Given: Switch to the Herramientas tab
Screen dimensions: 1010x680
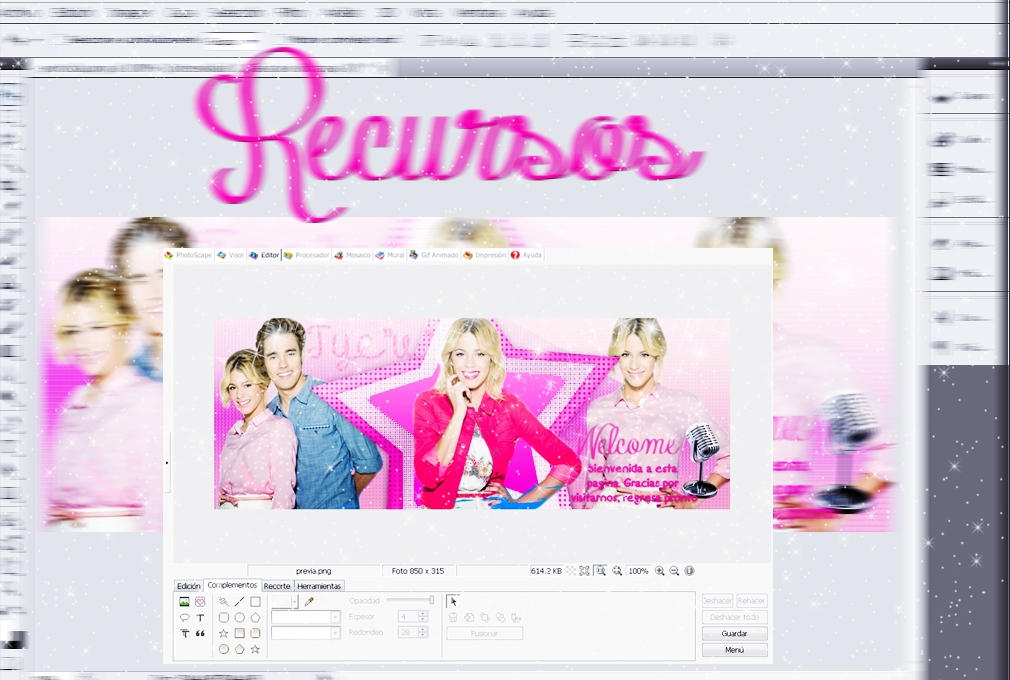Looking at the screenshot, I should (319, 586).
